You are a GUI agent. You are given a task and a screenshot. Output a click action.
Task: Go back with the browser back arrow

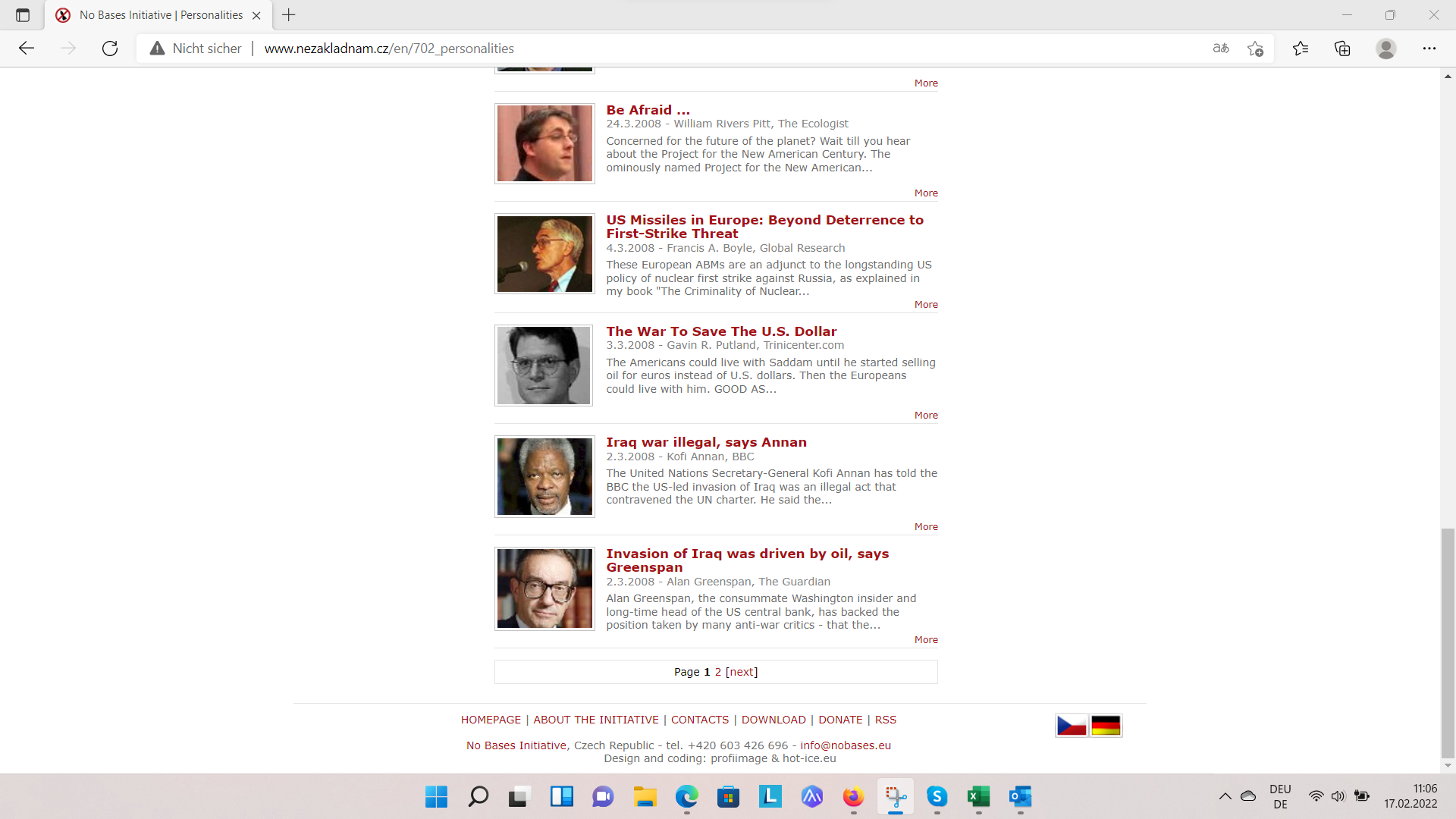[27, 49]
